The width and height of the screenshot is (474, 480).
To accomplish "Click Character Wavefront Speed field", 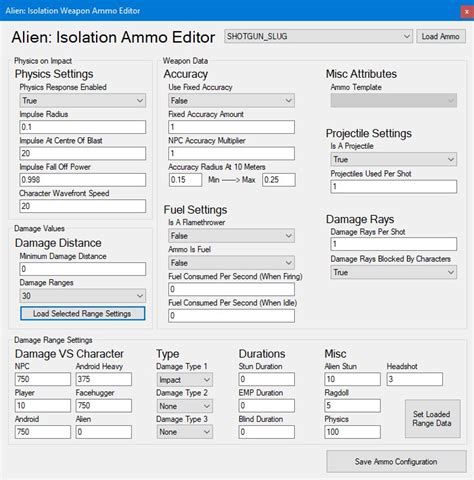I will 83,206.
